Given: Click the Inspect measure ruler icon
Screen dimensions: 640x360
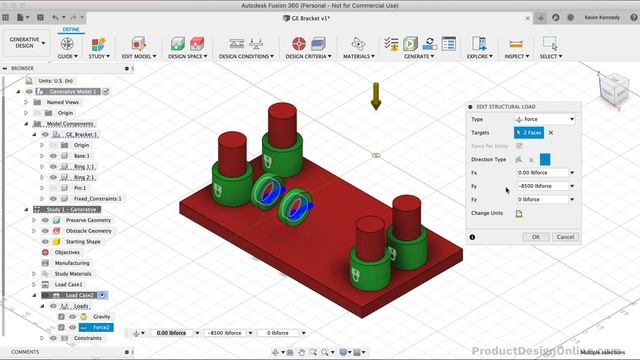Looking at the screenshot, I should 516,44.
